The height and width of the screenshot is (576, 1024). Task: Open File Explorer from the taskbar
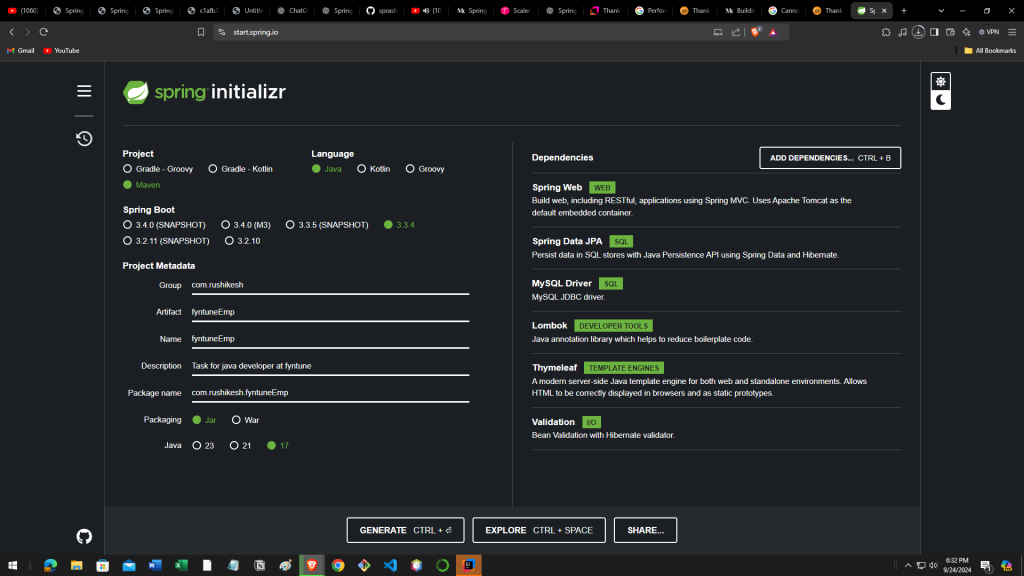(76, 566)
